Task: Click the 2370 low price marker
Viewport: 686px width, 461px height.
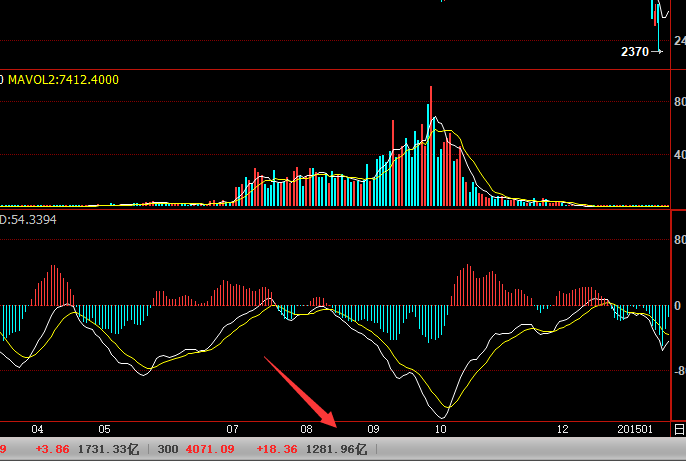Action: 636,50
